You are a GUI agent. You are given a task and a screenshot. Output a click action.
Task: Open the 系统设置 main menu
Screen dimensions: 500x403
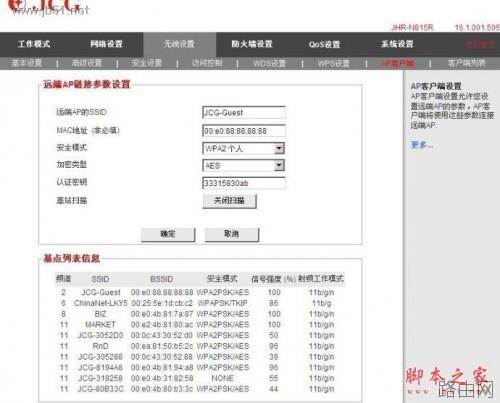(x=397, y=44)
